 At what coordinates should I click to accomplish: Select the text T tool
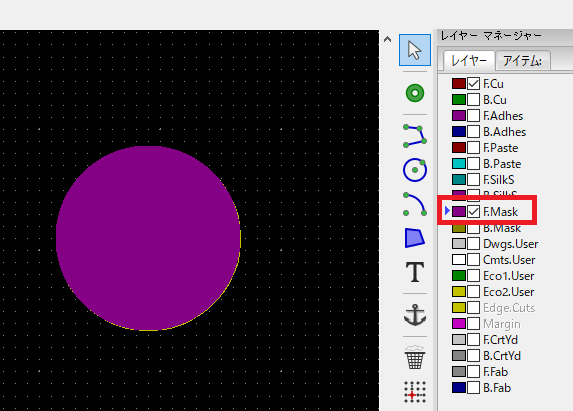coord(415,272)
